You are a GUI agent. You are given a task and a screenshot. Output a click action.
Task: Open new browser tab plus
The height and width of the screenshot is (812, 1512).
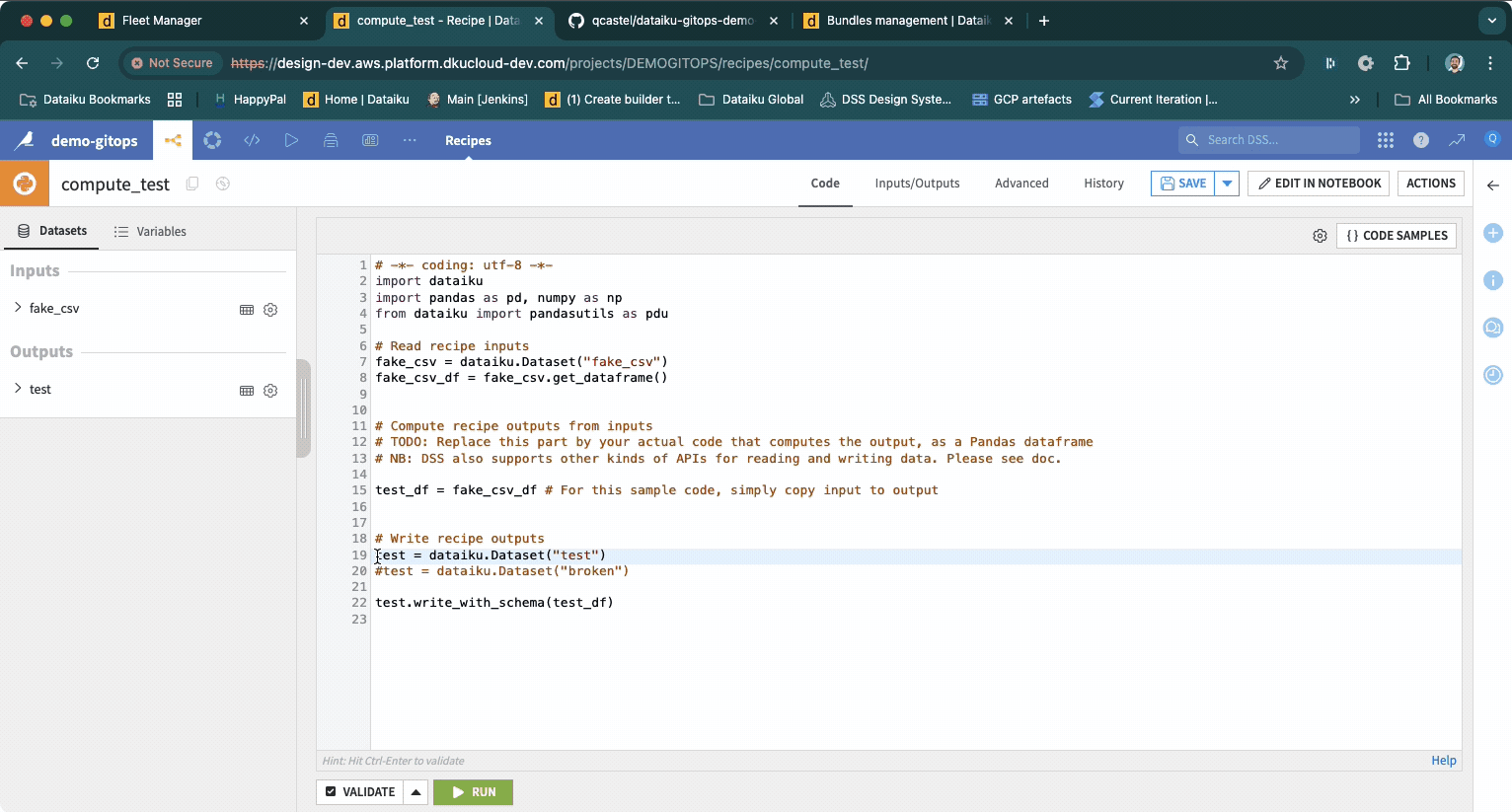coord(1044,21)
